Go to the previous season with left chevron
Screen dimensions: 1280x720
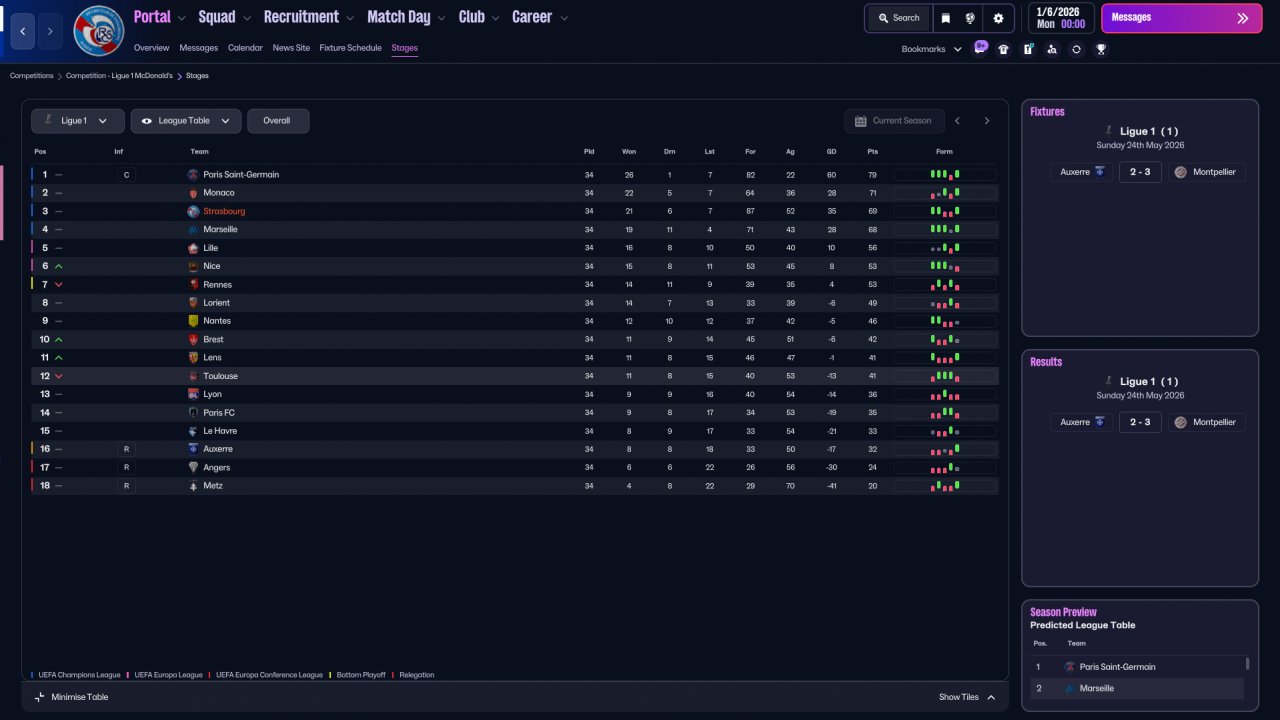[957, 121]
